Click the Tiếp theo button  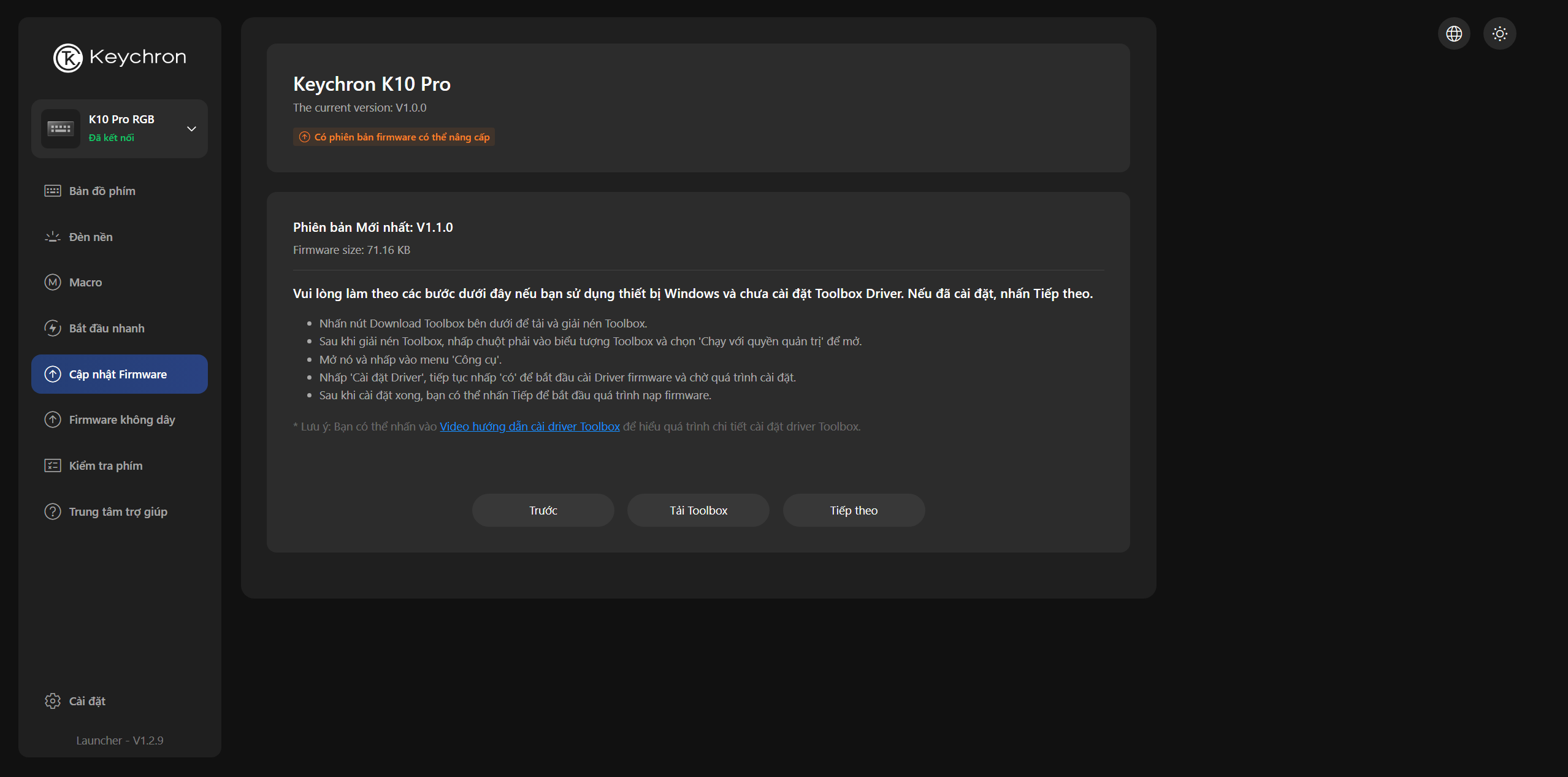(854, 510)
